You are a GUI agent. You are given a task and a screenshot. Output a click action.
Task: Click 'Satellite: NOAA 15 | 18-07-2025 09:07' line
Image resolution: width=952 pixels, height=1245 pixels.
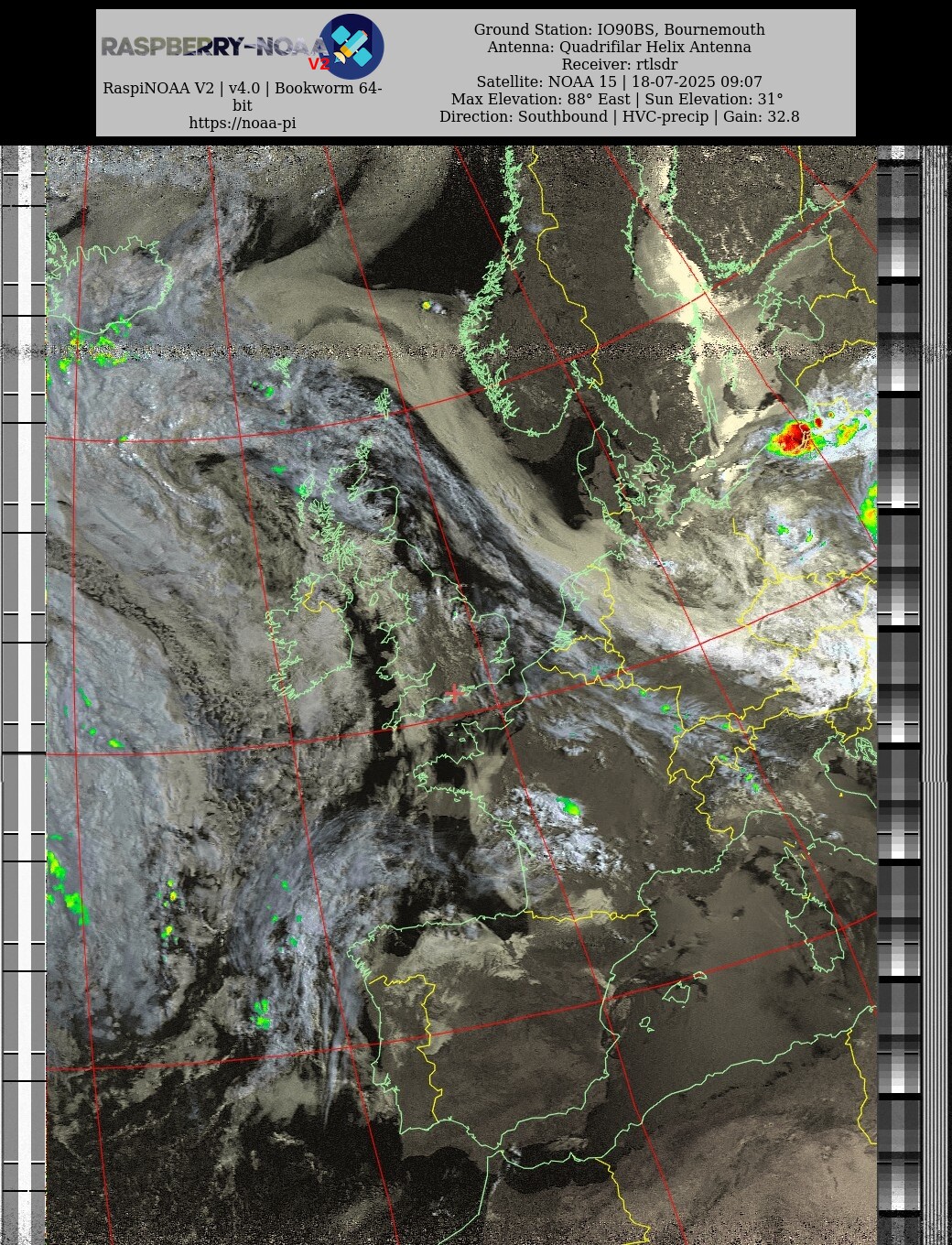[x=620, y=81]
